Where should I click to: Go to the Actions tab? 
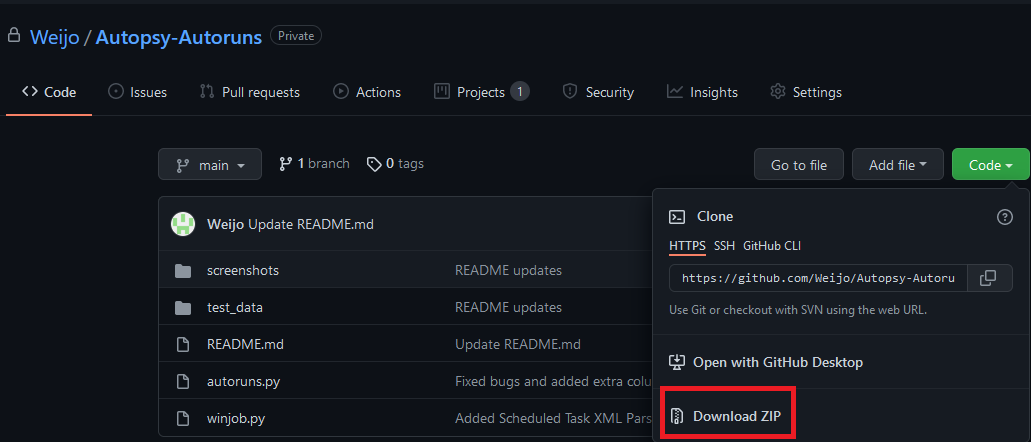367,92
